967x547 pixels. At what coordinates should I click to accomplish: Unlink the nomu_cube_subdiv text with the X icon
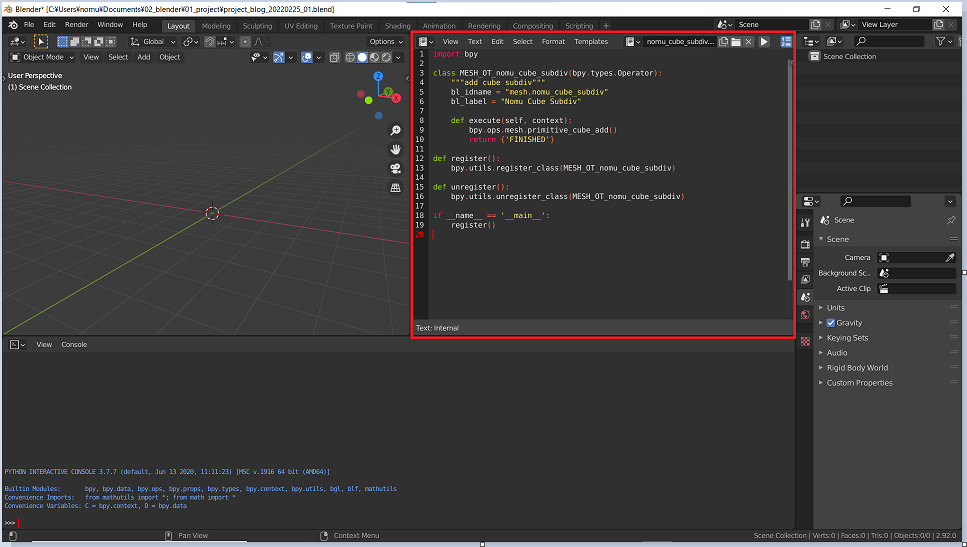click(x=749, y=42)
